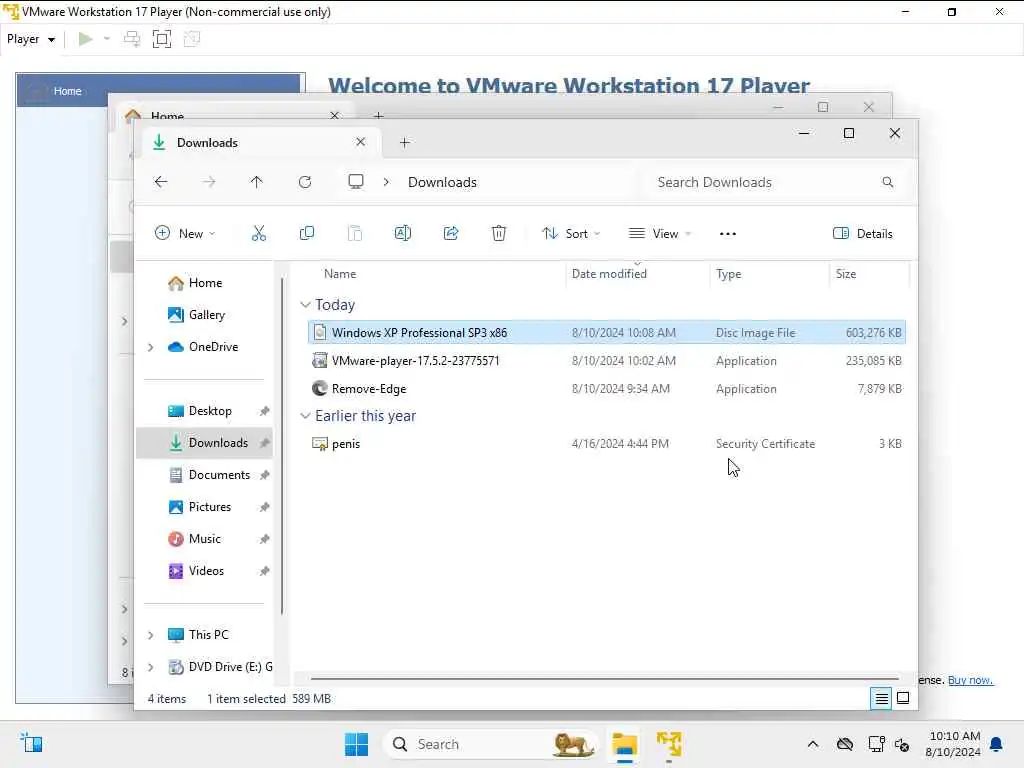The width and height of the screenshot is (1024, 768).
Task: Click the VMware Player taskbar icon
Action: 669,744
